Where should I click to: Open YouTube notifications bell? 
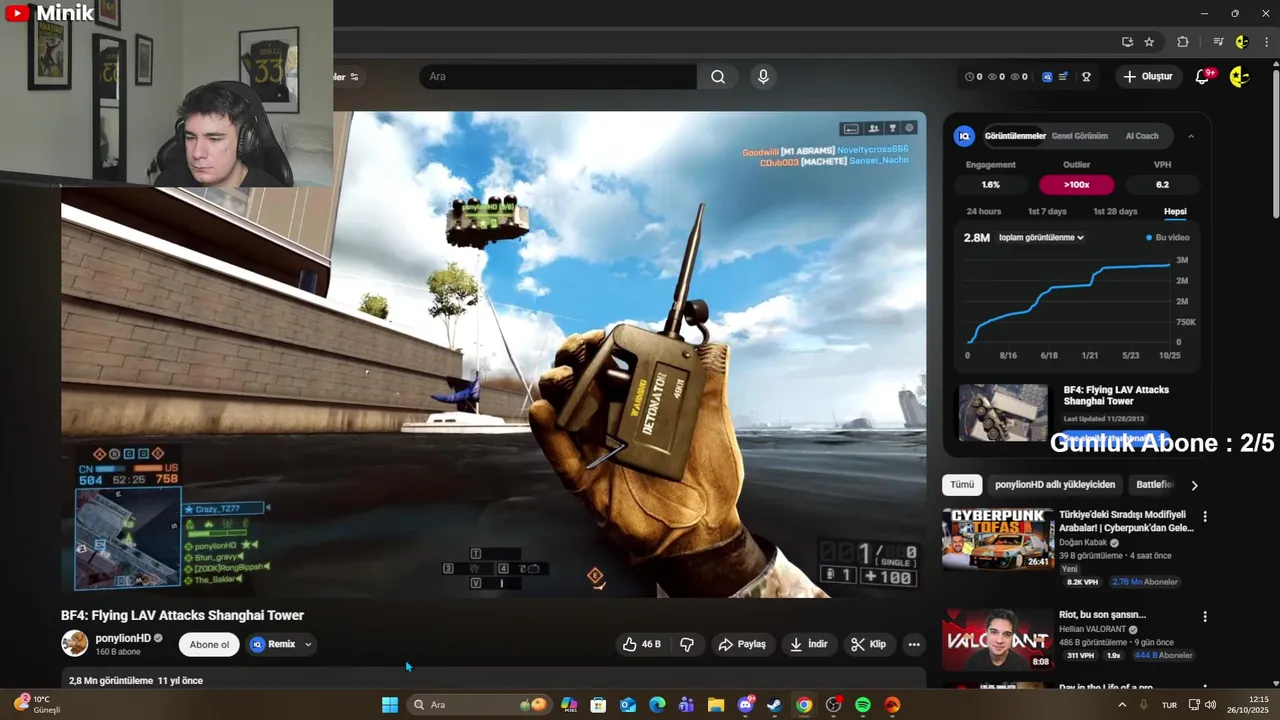pyautogui.click(x=1203, y=77)
